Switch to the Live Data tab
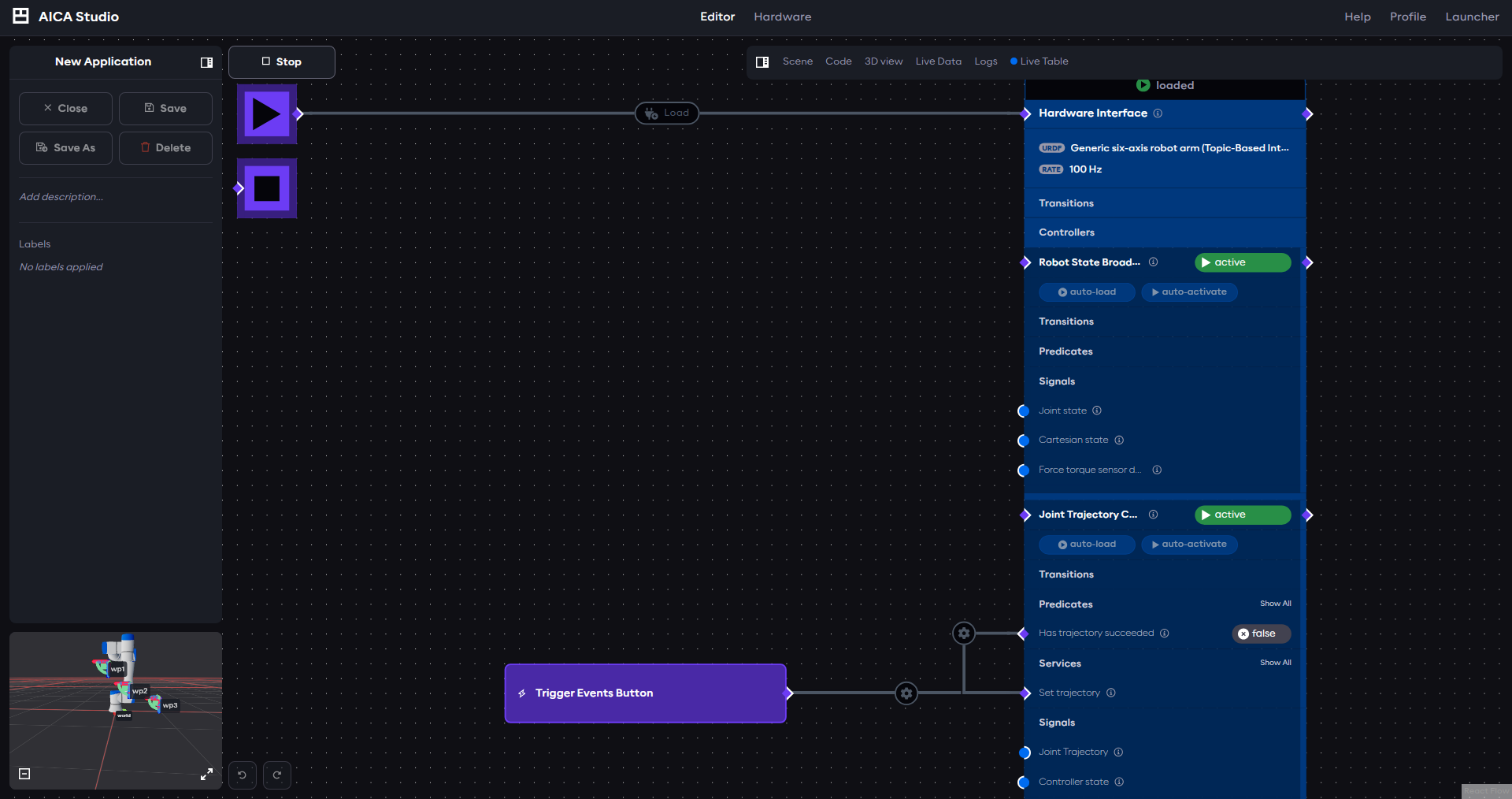1512x799 pixels. (x=938, y=61)
